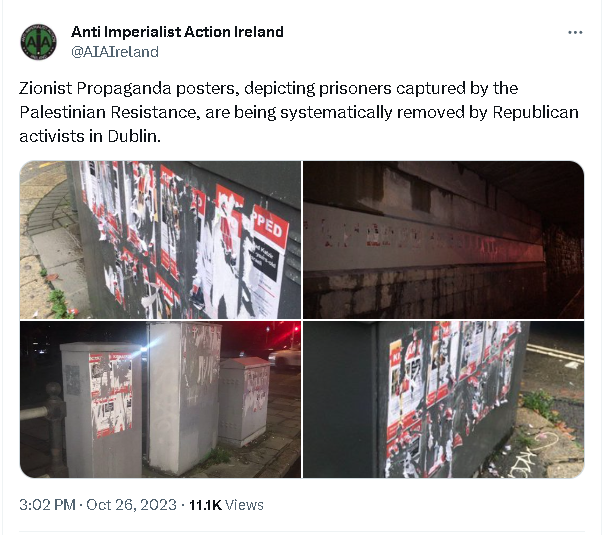The width and height of the screenshot is (606, 535).
Task: Open bottom-left utility boxes night photo
Action: coord(160,399)
